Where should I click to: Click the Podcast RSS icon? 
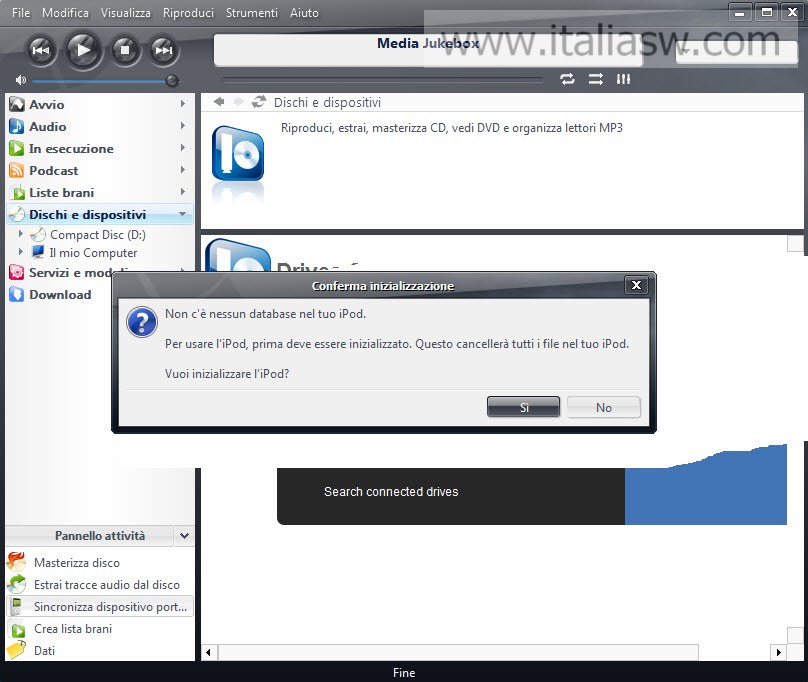16,171
